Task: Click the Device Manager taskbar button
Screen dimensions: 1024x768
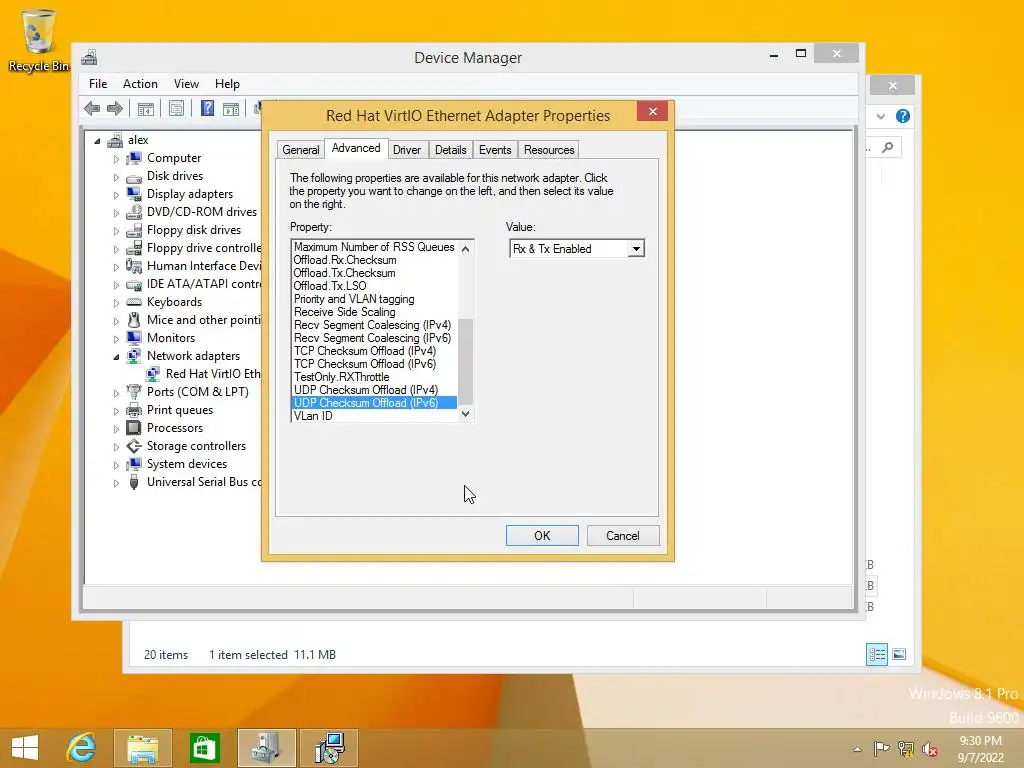Action: point(266,748)
